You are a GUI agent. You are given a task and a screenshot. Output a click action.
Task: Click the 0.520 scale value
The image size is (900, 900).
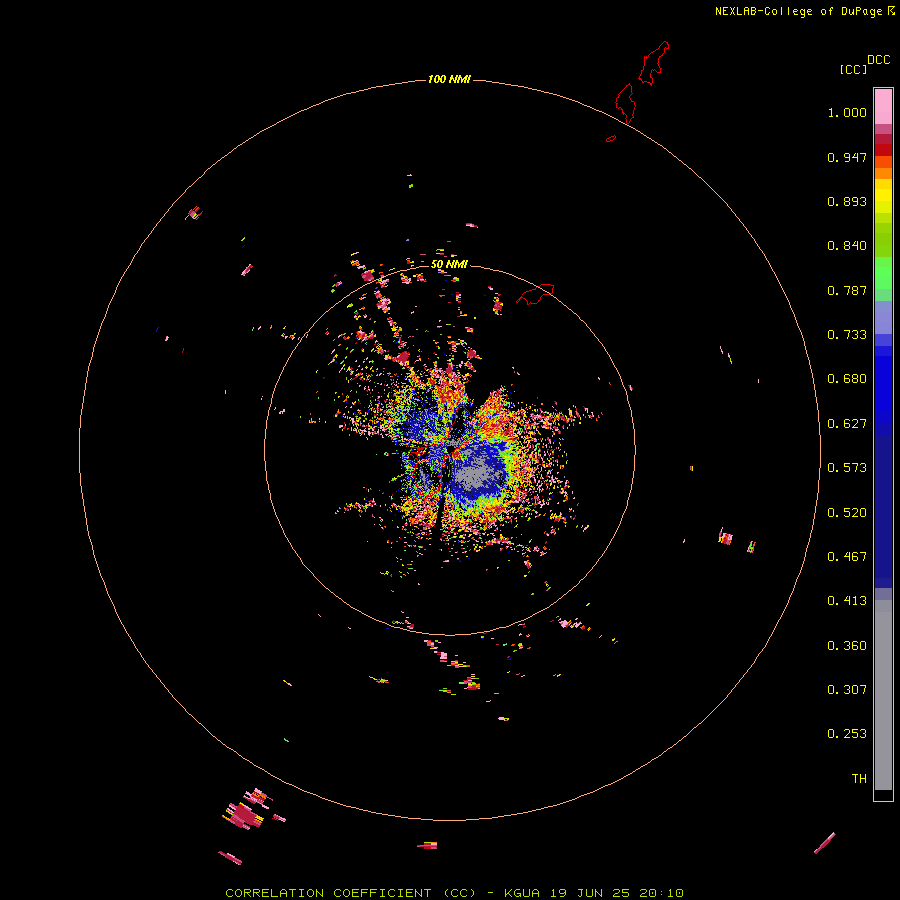click(847, 513)
